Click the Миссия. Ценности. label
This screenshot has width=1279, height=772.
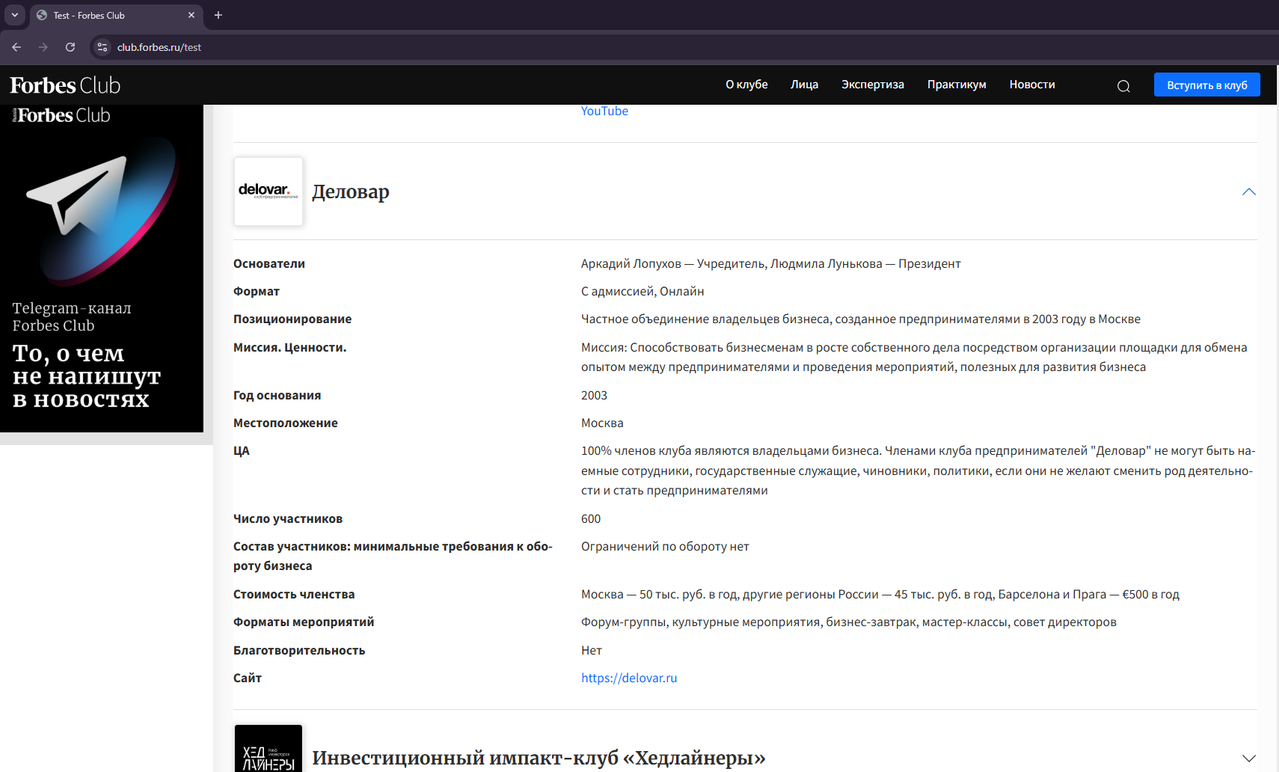pos(290,348)
